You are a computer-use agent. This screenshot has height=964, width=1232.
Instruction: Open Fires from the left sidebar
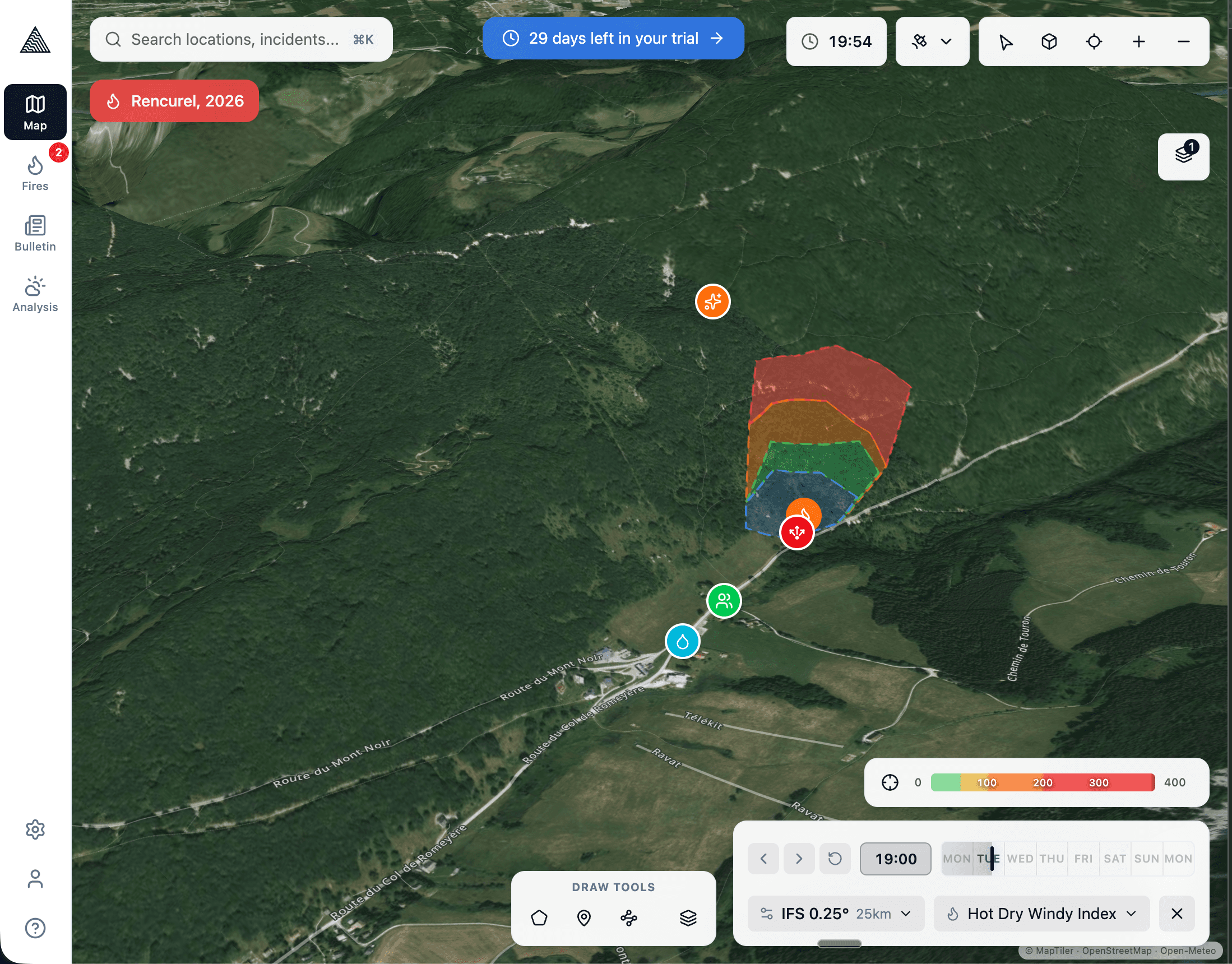(35, 172)
